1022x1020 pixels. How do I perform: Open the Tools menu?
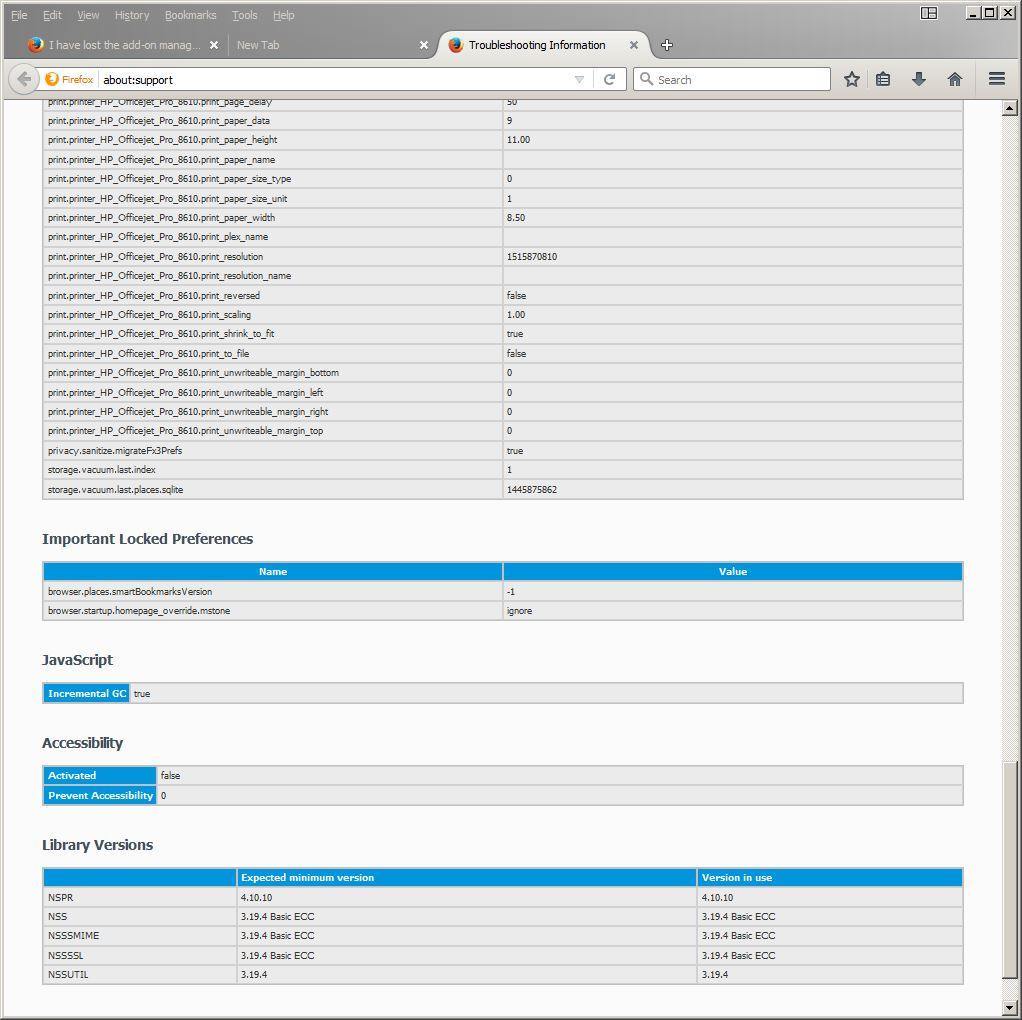[244, 15]
